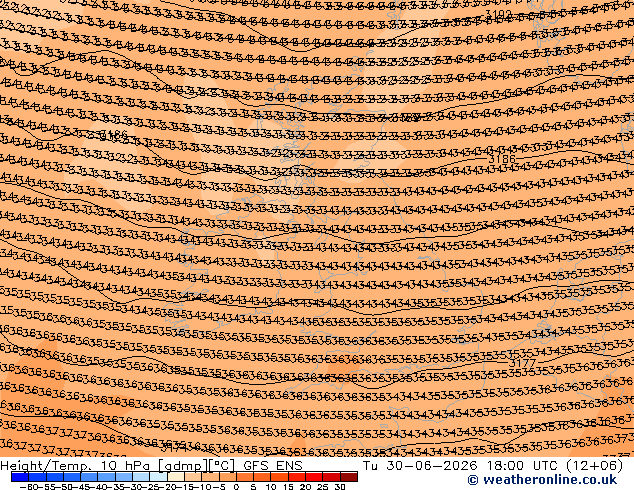Pick the legend swatch between -45 and -40
This screenshot has height=490, width=634.
(89, 477)
